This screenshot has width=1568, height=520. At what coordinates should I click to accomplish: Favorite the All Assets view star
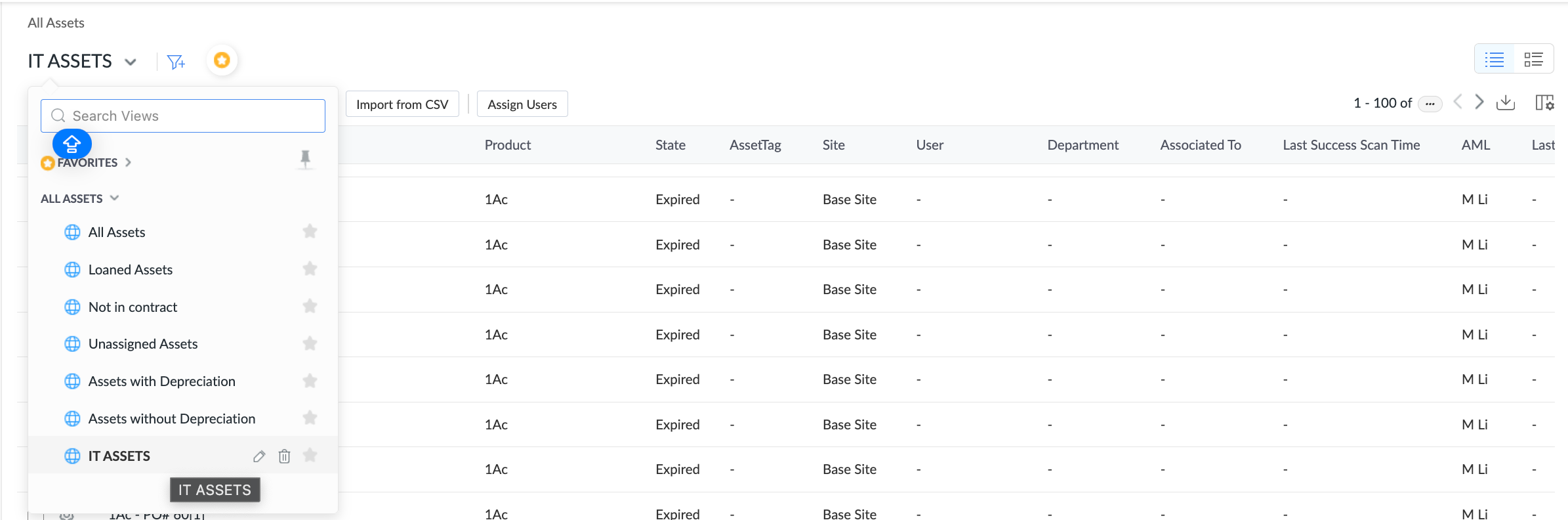click(310, 231)
